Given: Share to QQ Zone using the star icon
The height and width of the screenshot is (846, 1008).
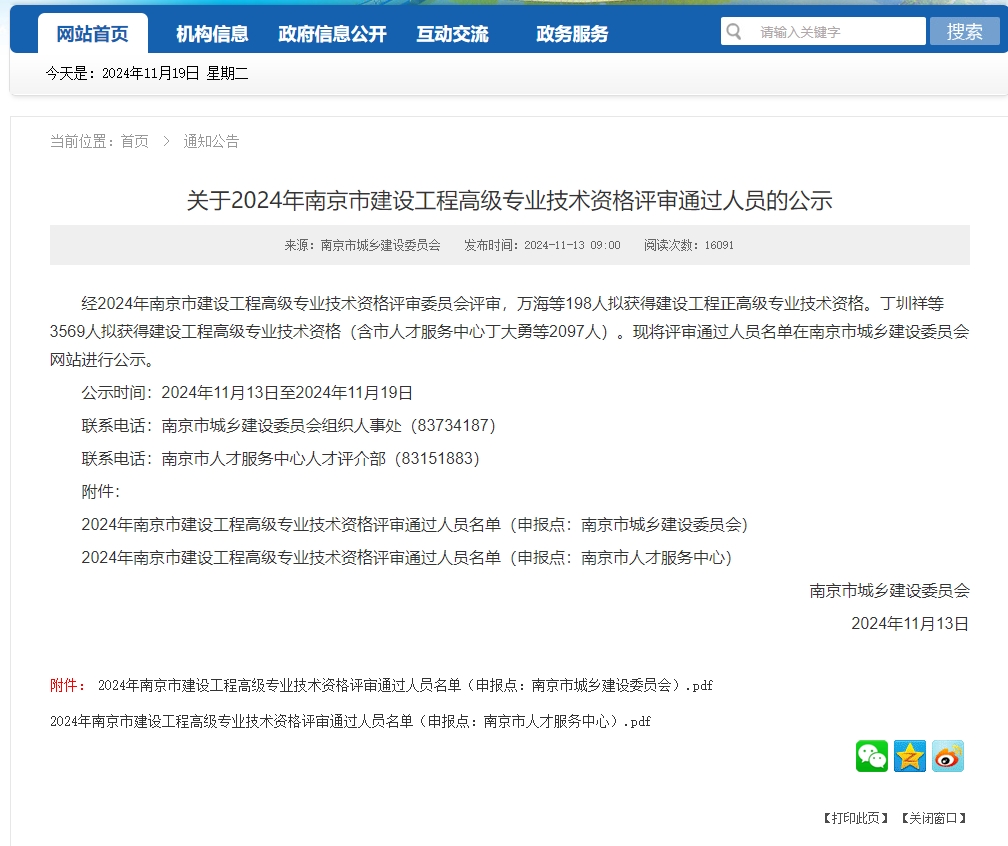Looking at the screenshot, I should click(909, 756).
